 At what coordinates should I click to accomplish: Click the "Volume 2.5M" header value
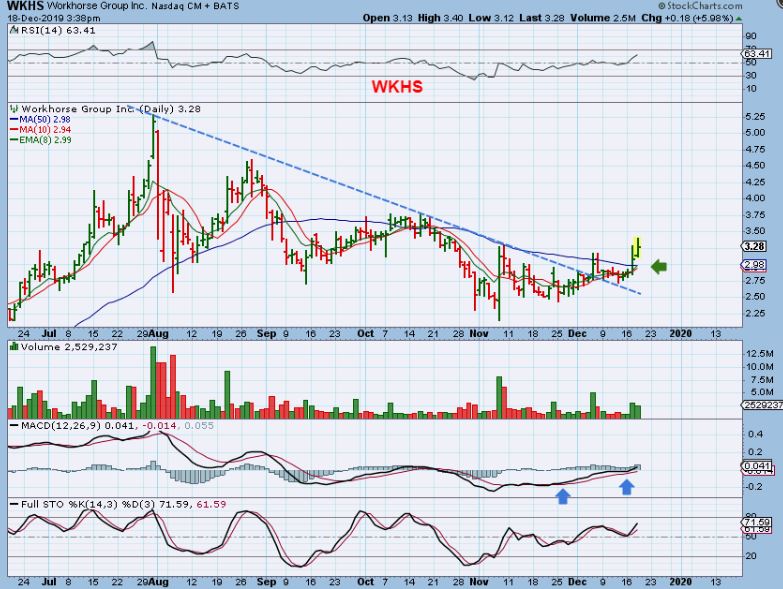(603, 18)
